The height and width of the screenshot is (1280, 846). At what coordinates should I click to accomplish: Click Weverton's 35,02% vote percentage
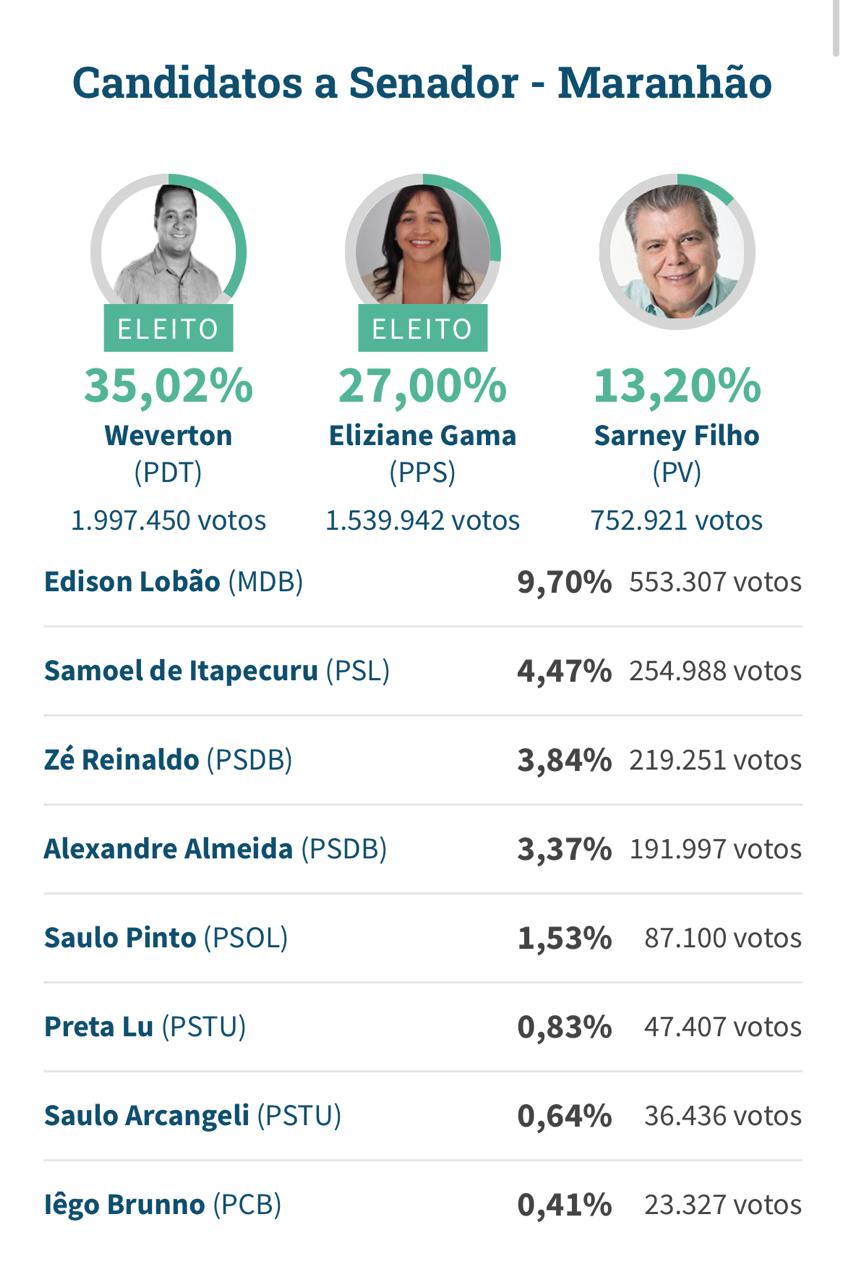168,386
